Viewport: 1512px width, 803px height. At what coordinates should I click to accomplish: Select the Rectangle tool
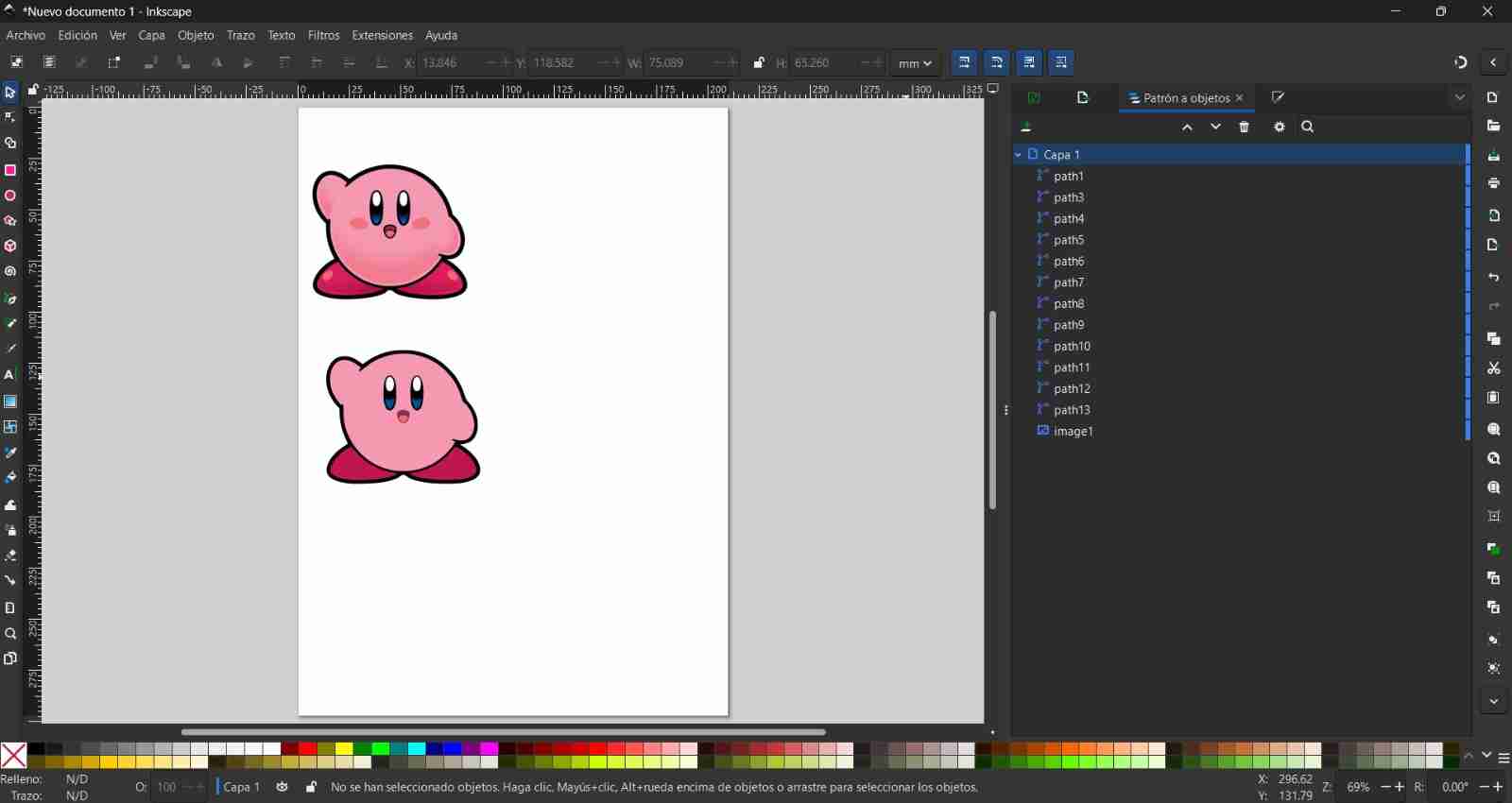click(10, 170)
